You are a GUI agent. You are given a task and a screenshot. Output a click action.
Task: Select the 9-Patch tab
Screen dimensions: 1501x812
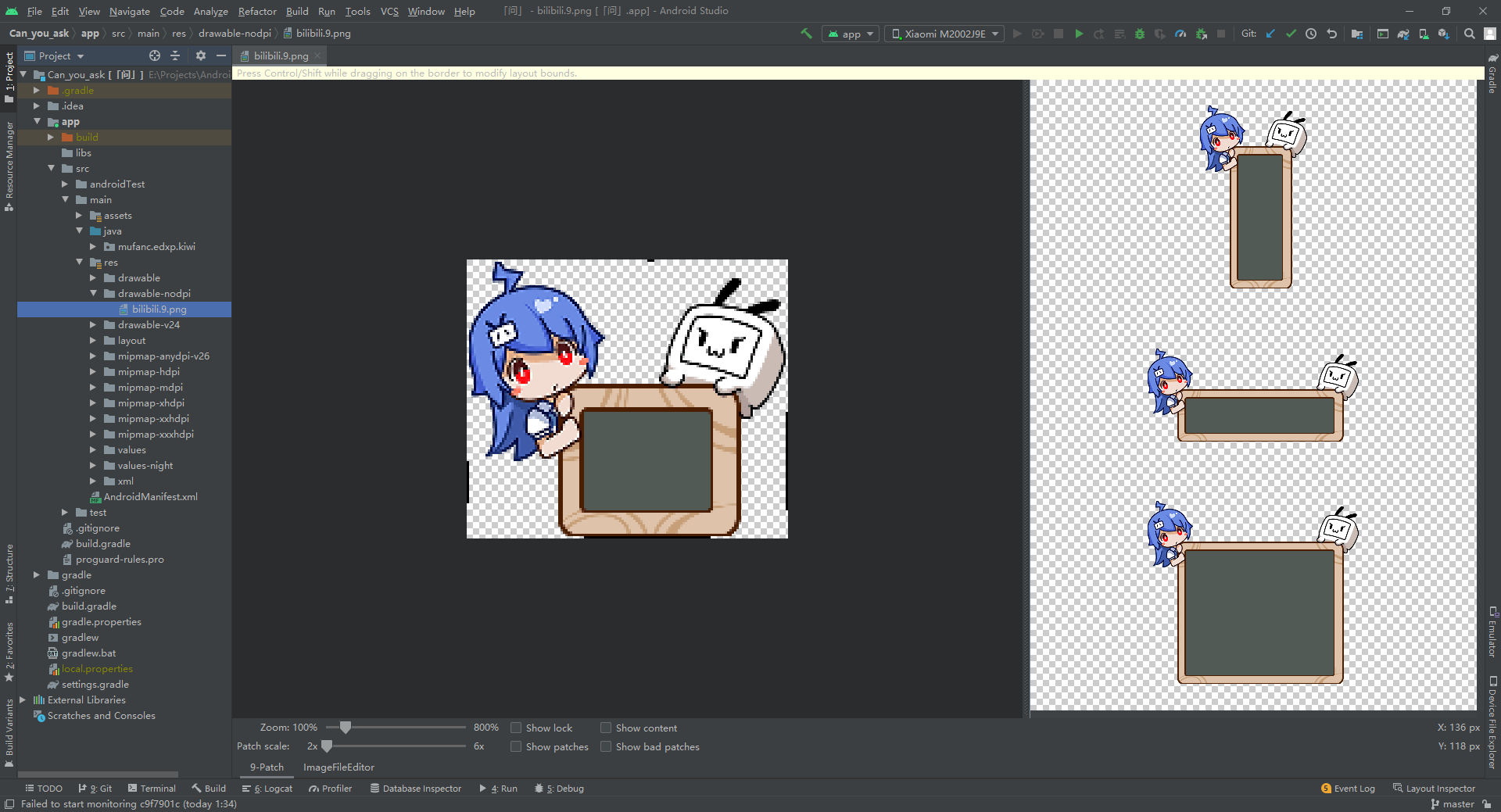pos(267,767)
